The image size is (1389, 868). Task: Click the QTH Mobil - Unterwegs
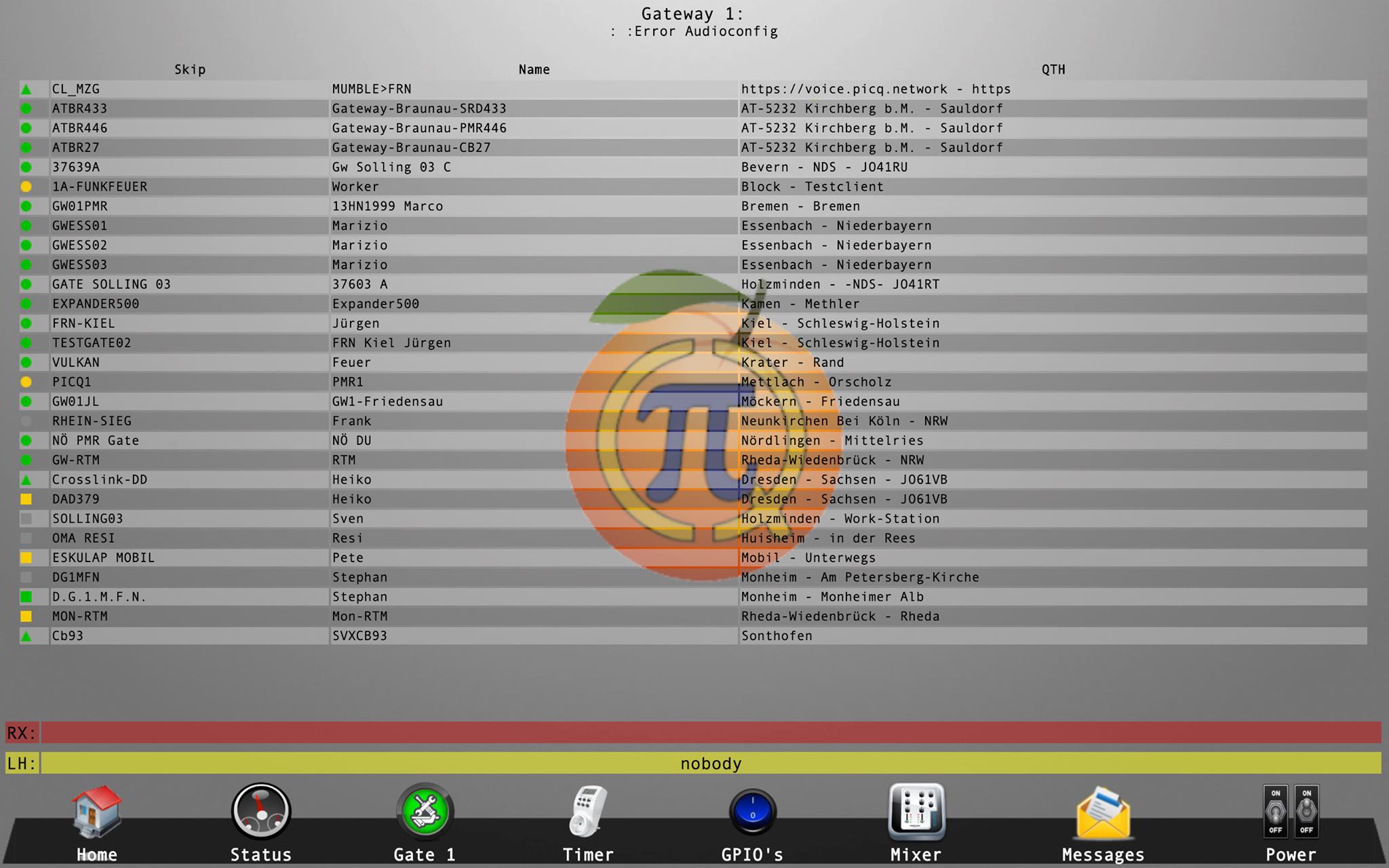(x=808, y=557)
